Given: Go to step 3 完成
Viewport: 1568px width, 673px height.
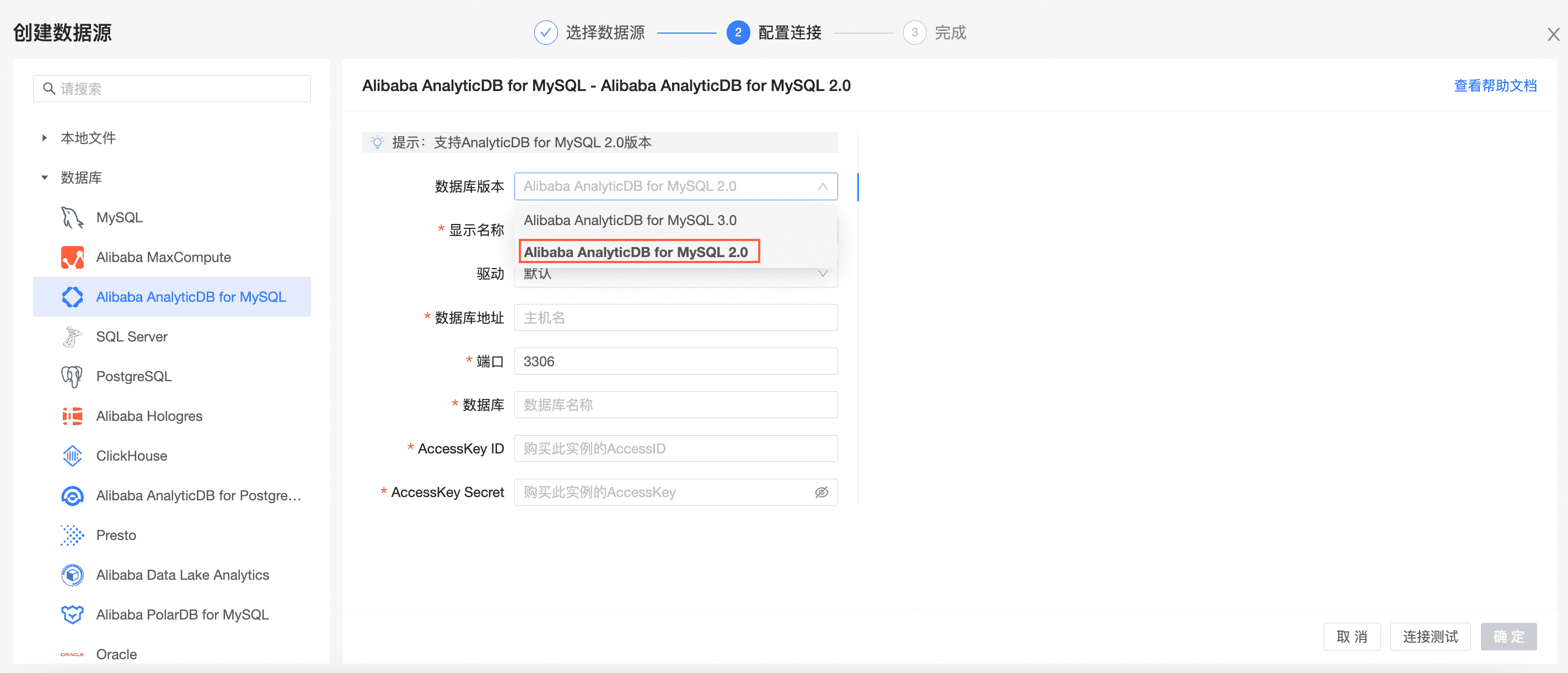Looking at the screenshot, I should (x=935, y=33).
